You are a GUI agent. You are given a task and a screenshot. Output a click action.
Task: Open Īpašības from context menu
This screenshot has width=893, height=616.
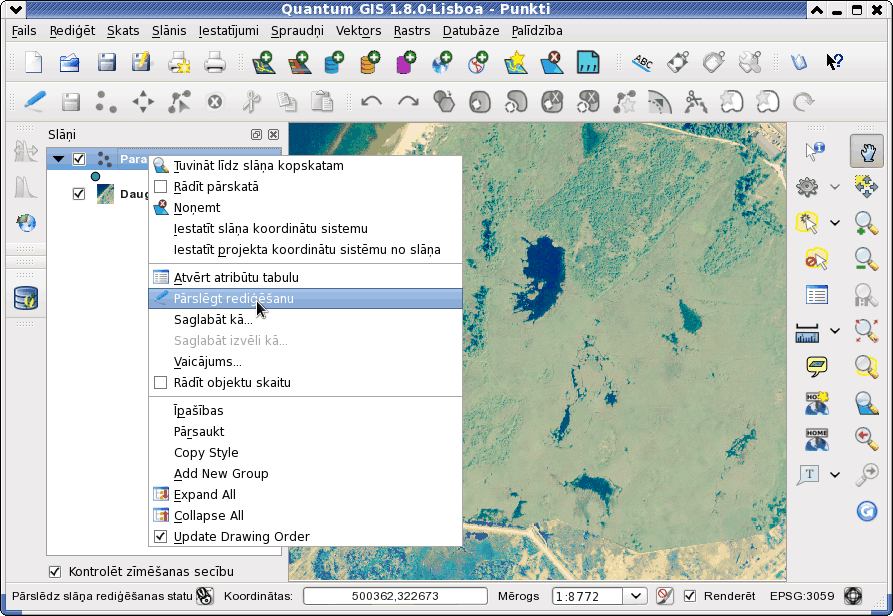click(x=305, y=410)
